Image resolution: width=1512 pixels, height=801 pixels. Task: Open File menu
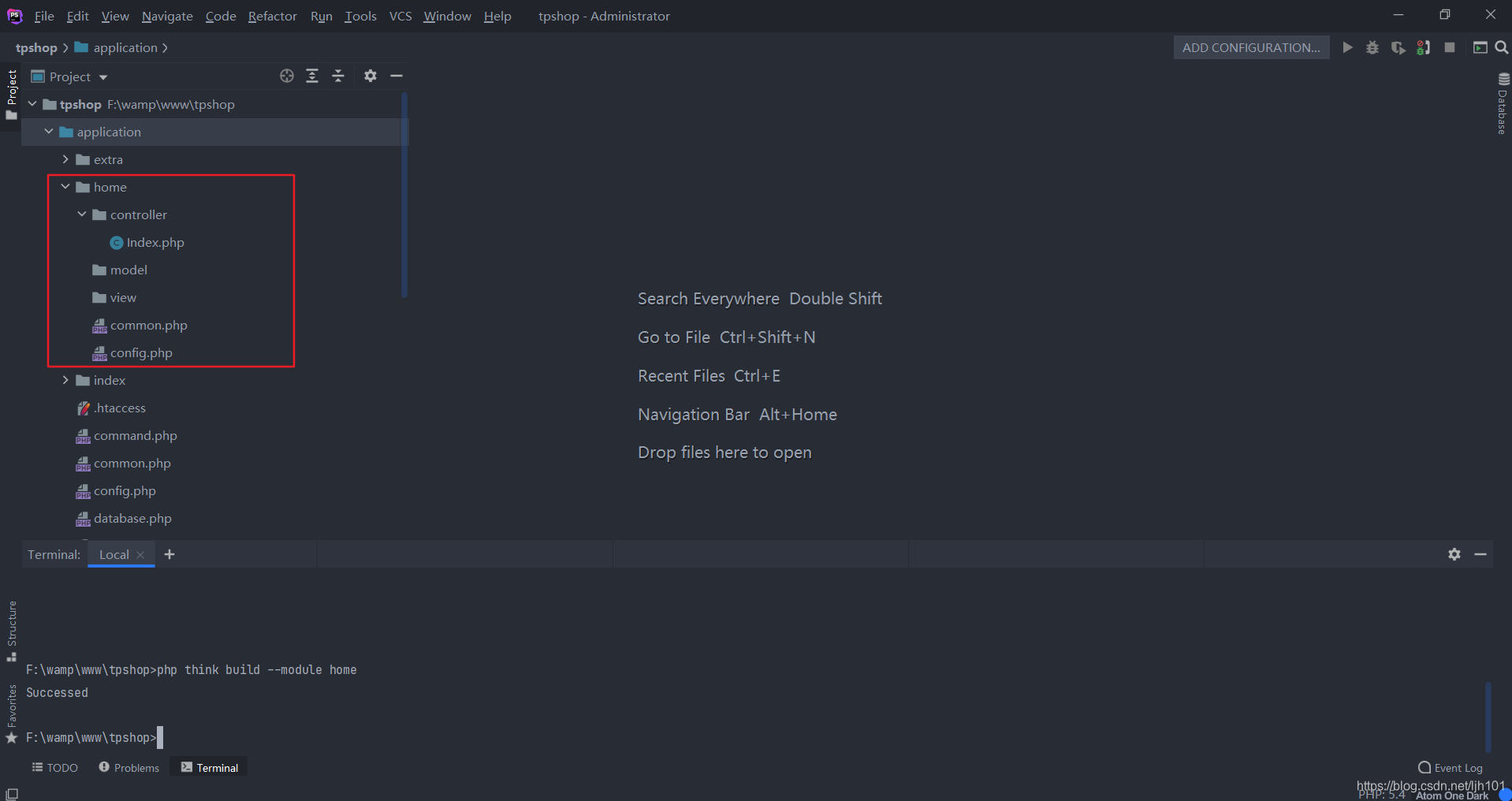pos(44,16)
